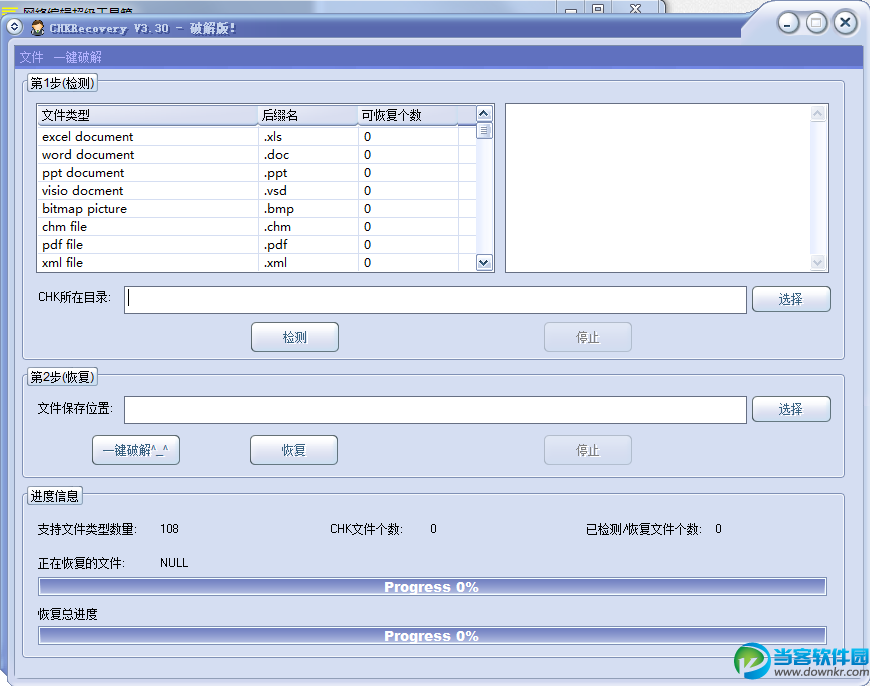Select the bitmap picture row

pos(256,209)
